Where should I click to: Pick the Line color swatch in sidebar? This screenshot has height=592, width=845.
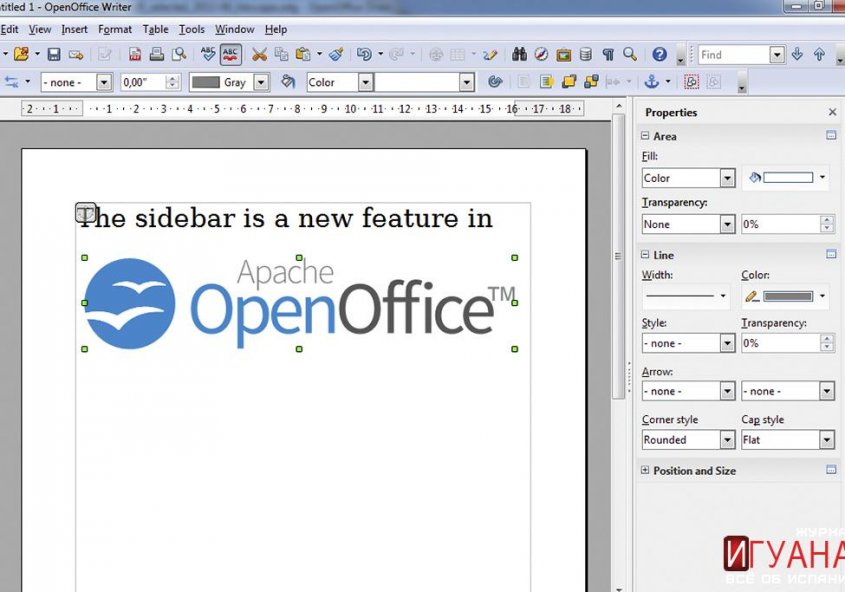click(788, 296)
